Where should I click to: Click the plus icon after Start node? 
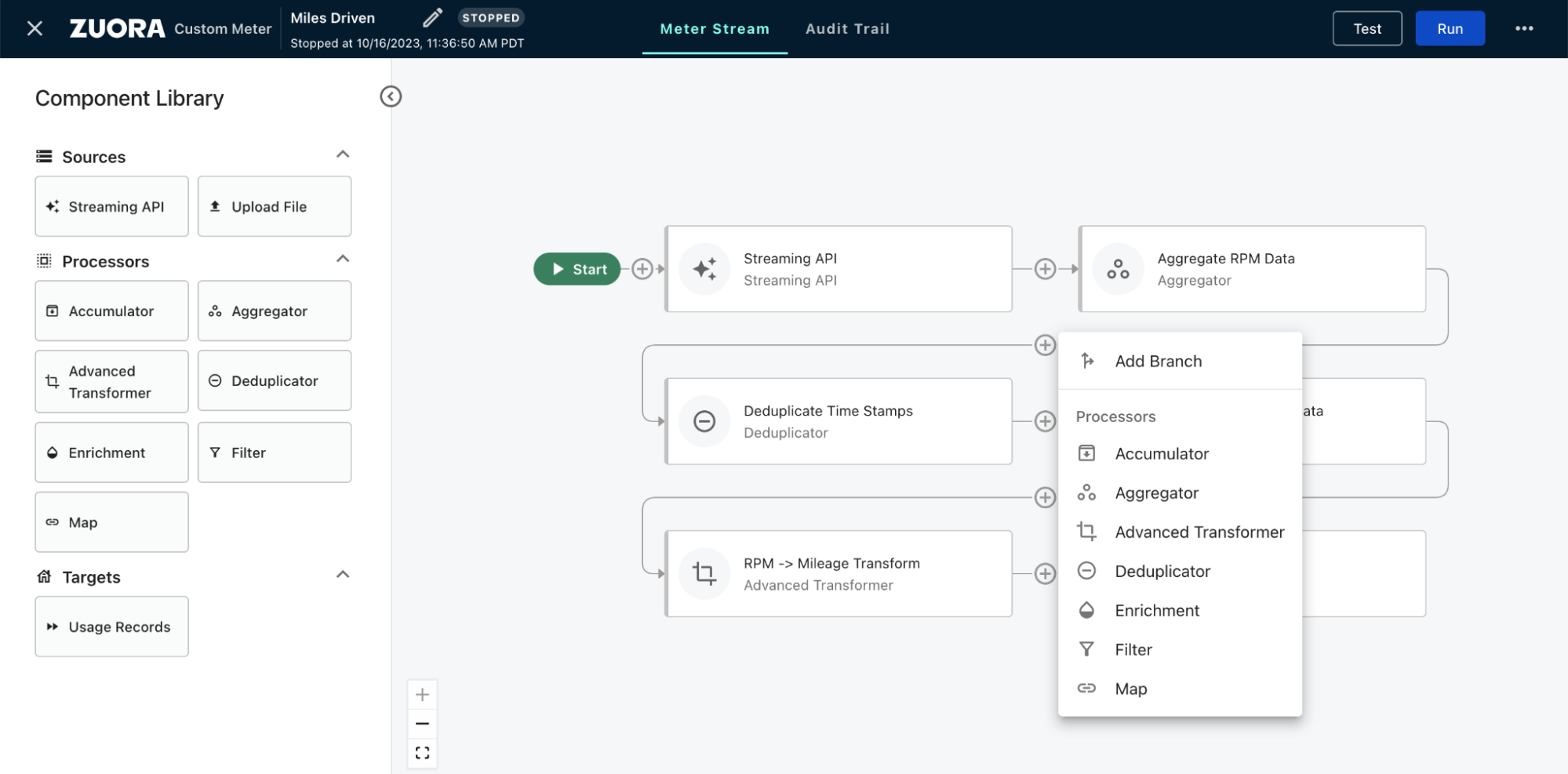click(x=642, y=269)
